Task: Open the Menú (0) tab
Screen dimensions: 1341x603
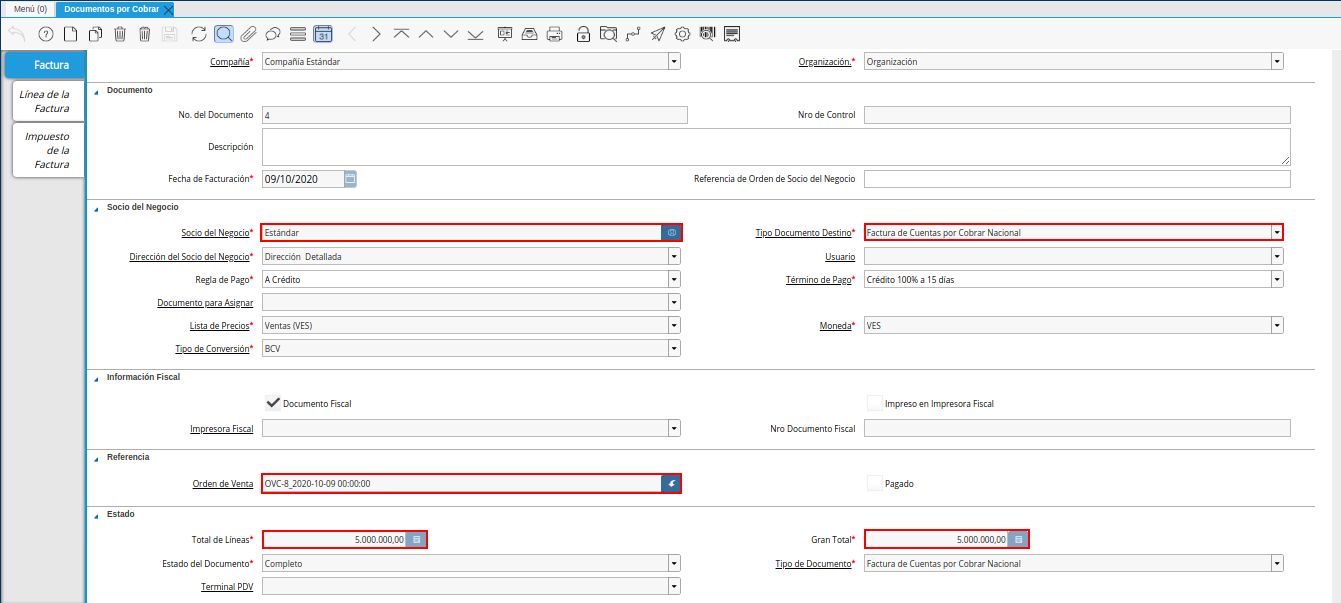Action: (x=29, y=9)
